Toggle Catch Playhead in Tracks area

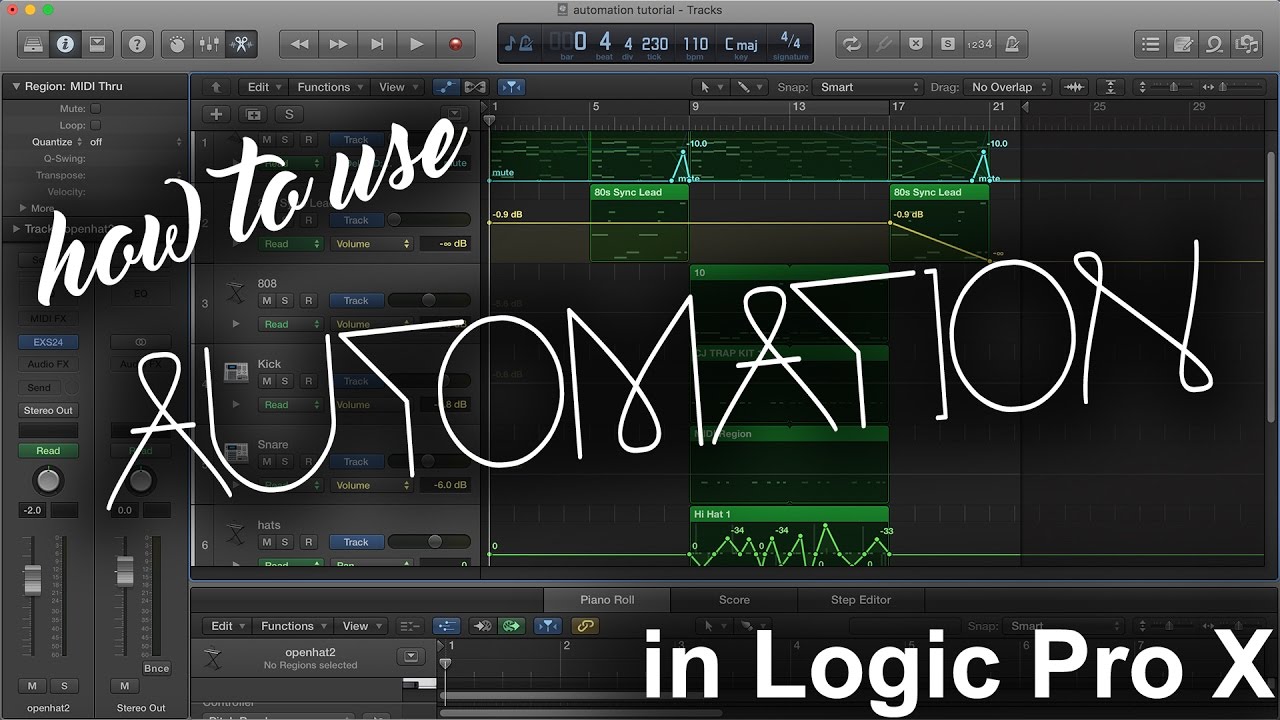coord(511,87)
